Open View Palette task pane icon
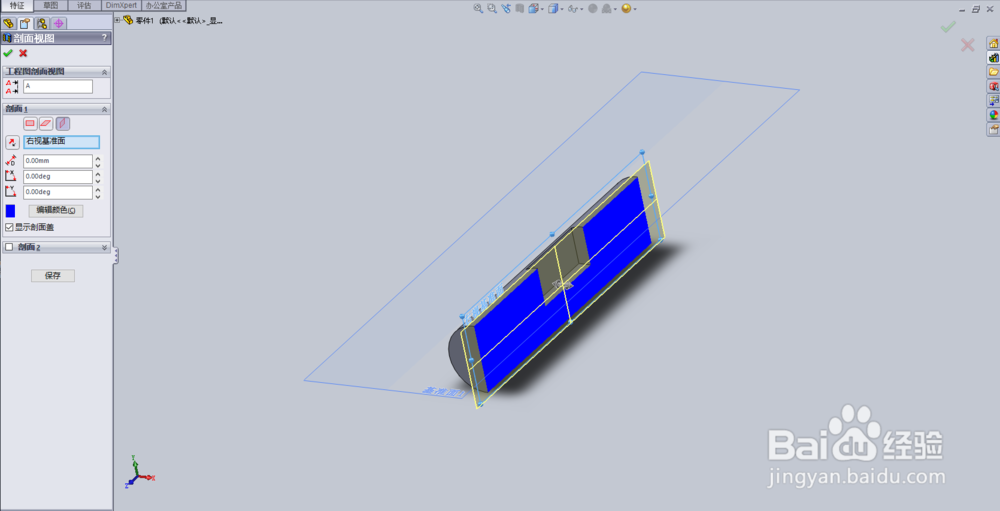Screen dimensions: 1000x511 tap(993, 100)
